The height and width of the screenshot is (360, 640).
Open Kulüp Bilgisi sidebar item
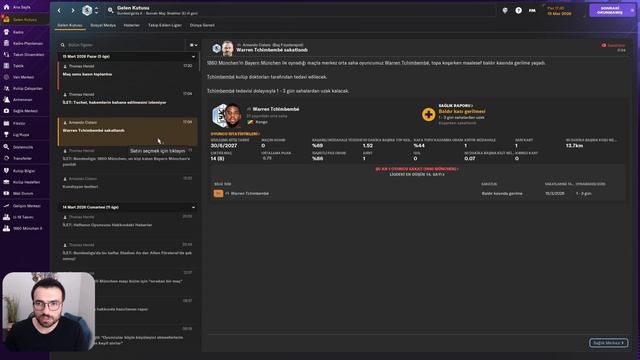click(24, 171)
